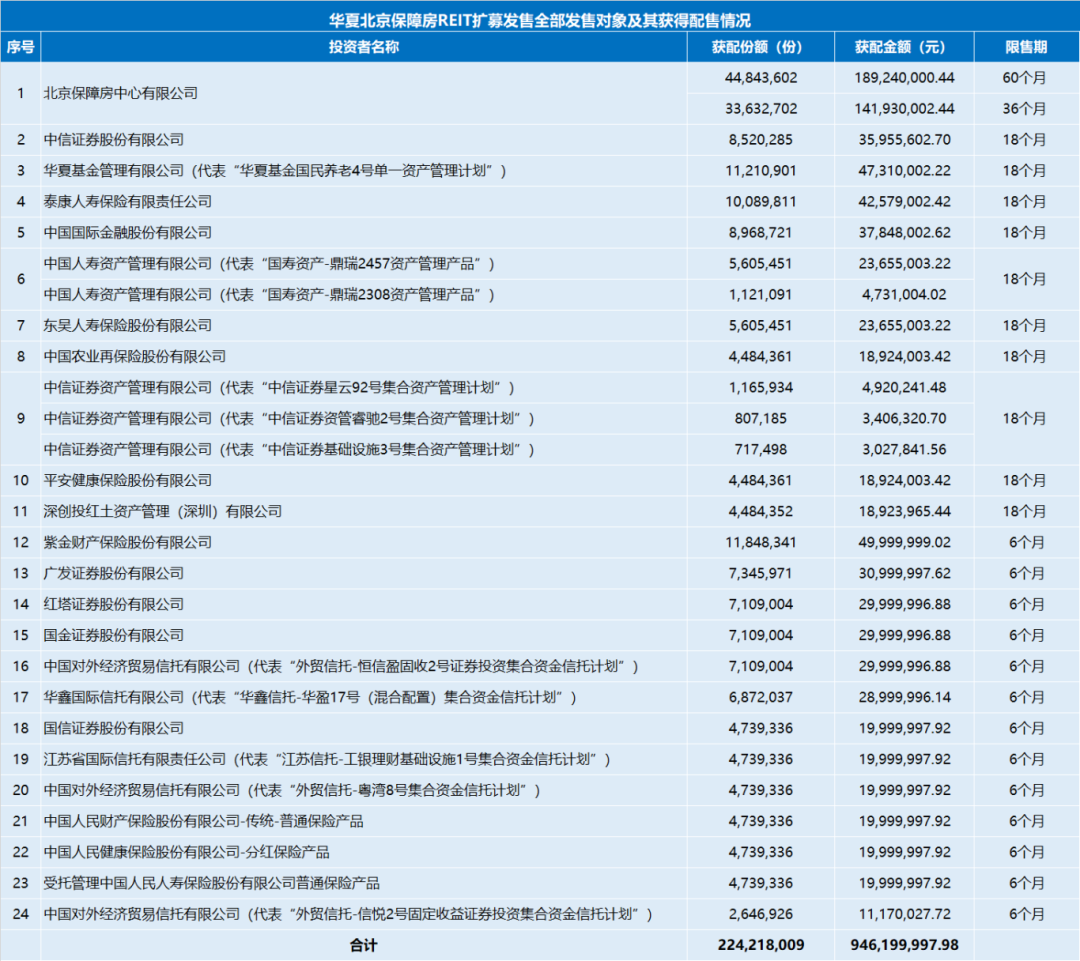Click share value 1,121,091

(760, 295)
